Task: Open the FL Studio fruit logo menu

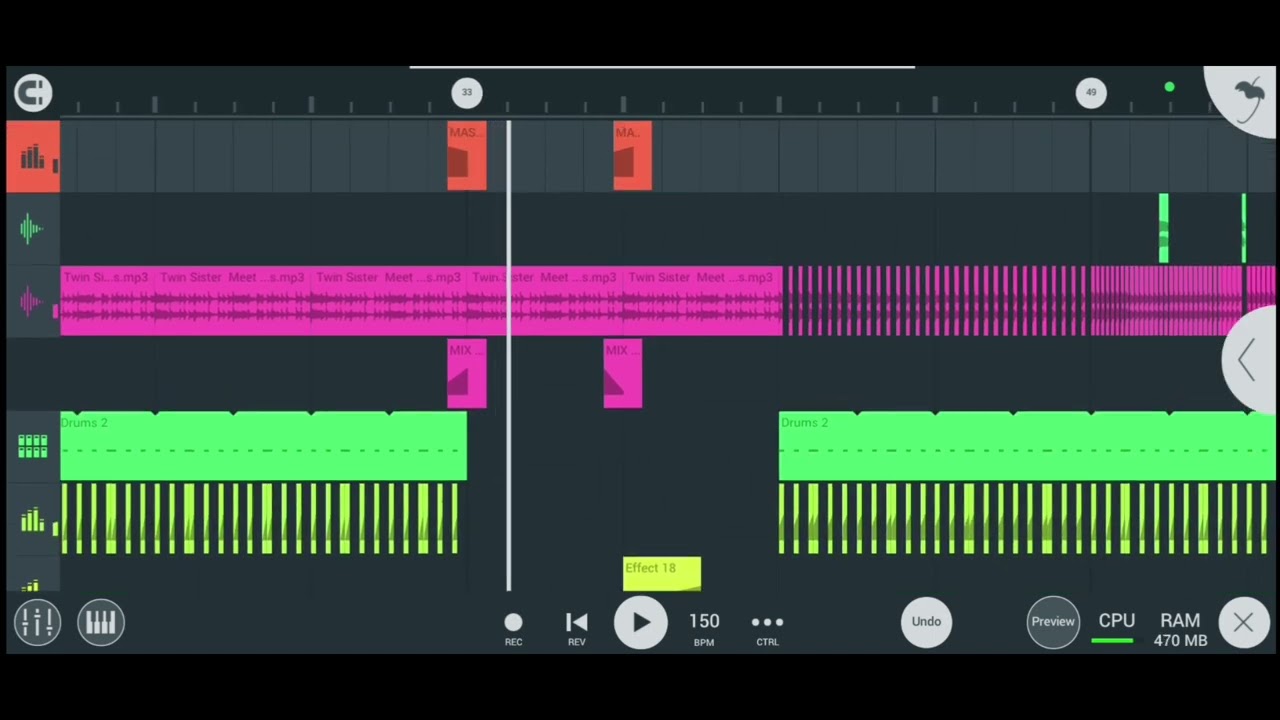Action: coord(1246,100)
